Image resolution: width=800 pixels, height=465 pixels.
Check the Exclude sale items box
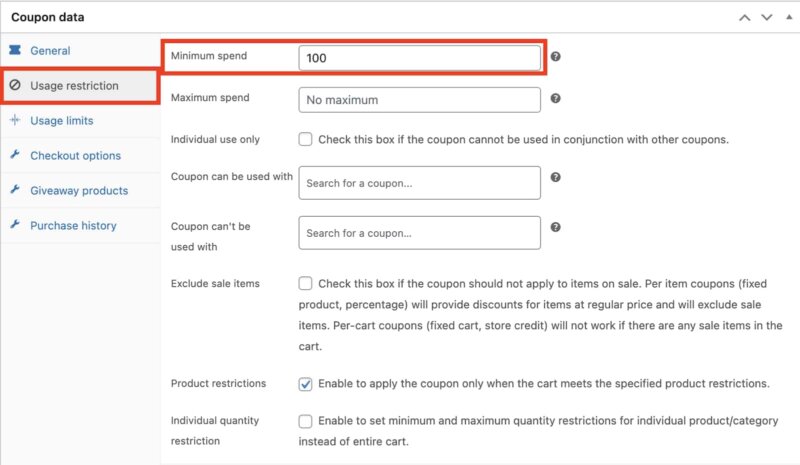pyautogui.click(x=306, y=284)
